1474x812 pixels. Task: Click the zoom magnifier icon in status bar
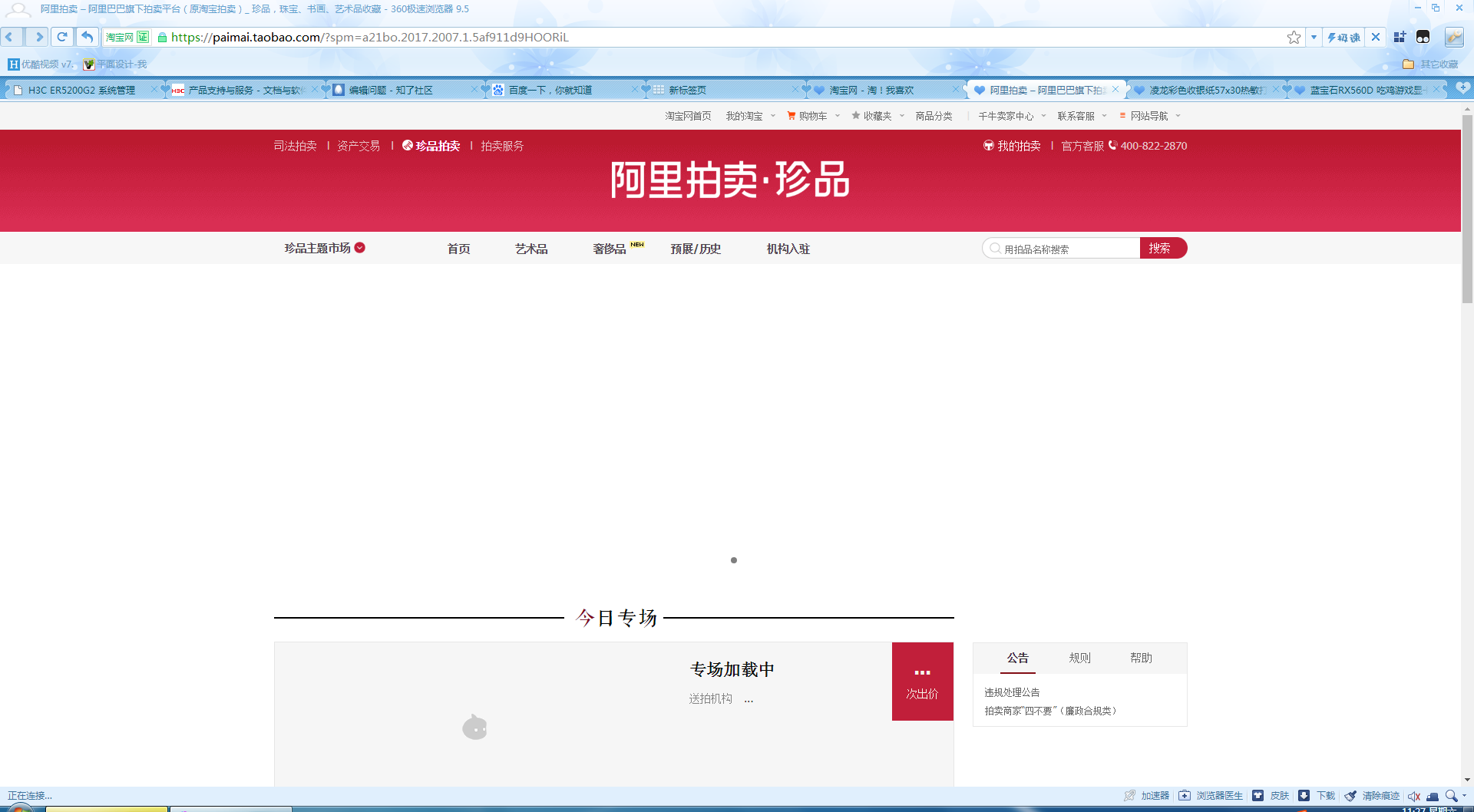pyautogui.click(x=1451, y=796)
